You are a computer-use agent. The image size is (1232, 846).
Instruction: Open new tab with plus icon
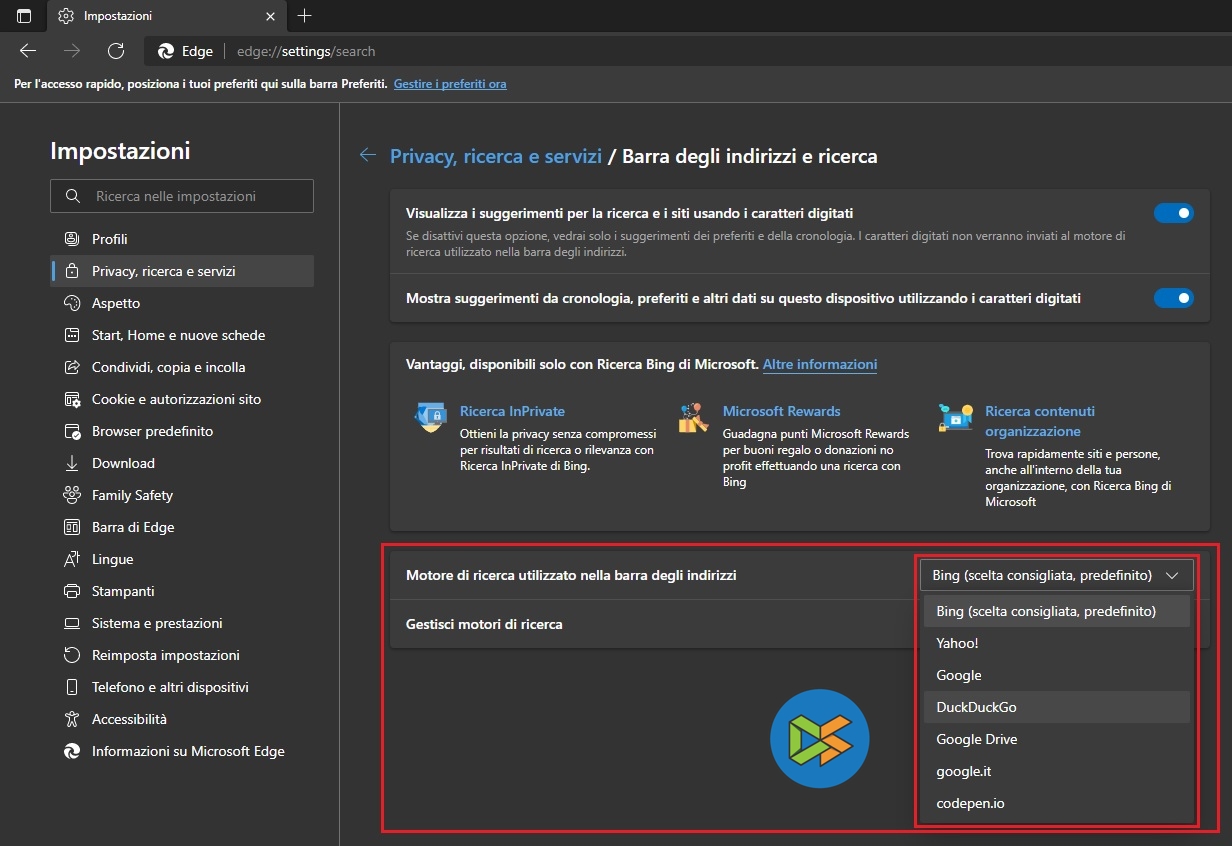(305, 16)
